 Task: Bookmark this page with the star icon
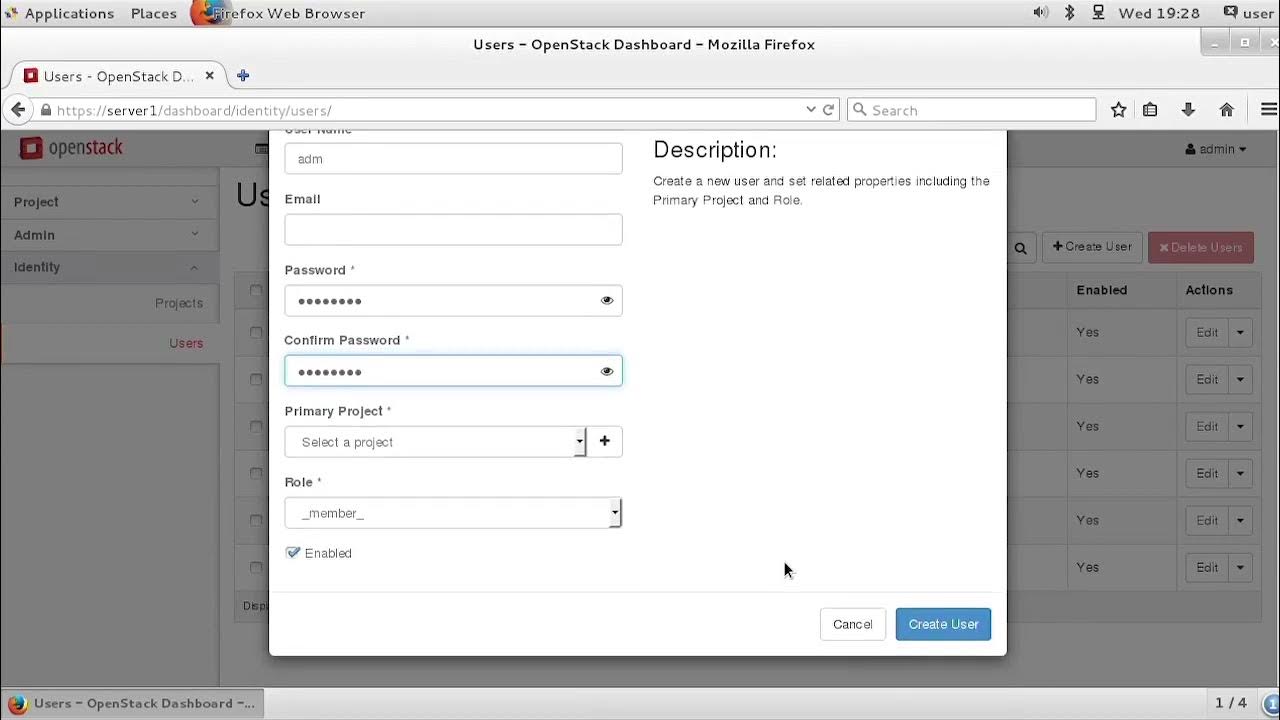click(x=1119, y=110)
